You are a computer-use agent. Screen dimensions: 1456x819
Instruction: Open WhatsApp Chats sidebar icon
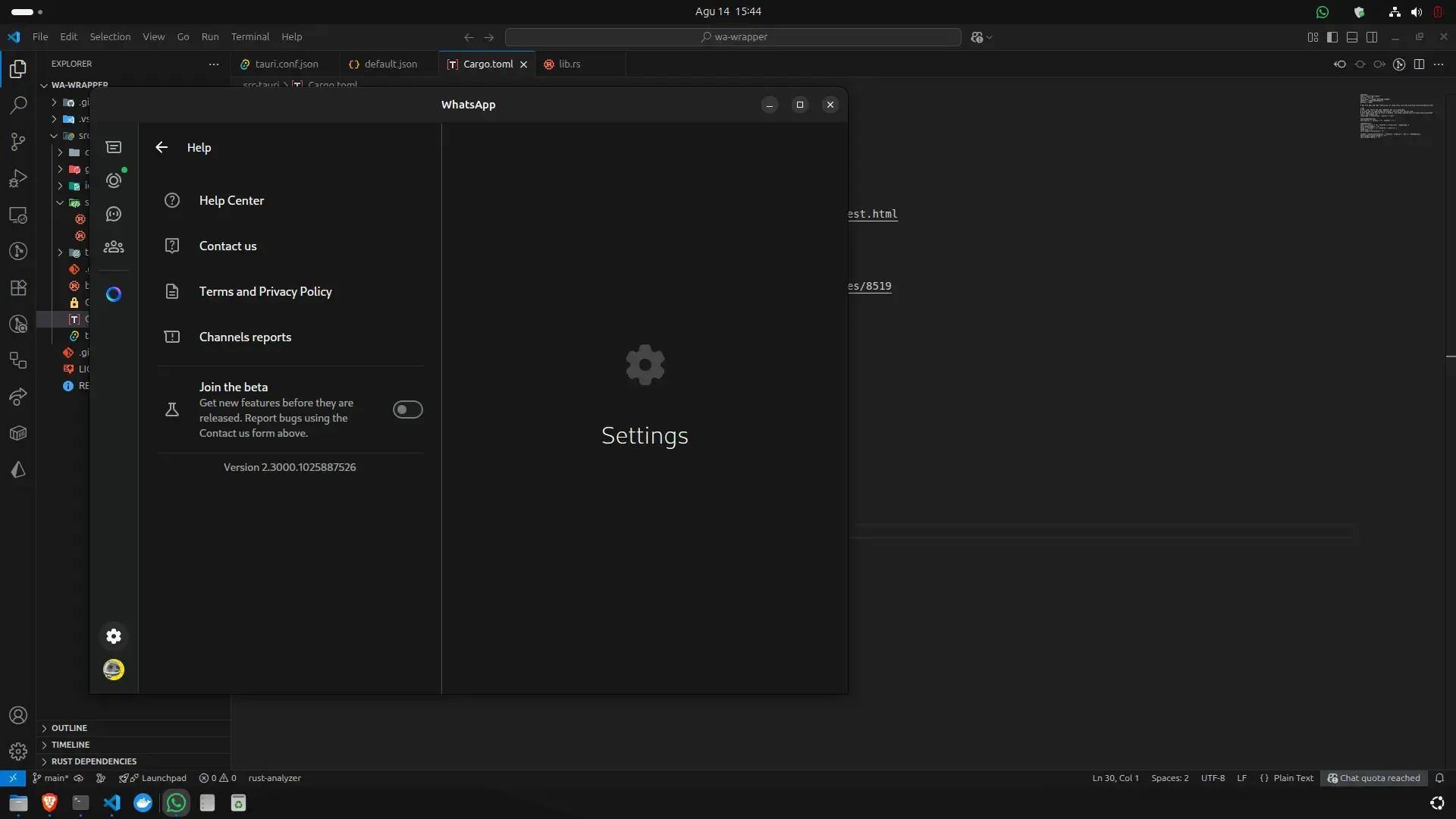tap(114, 147)
